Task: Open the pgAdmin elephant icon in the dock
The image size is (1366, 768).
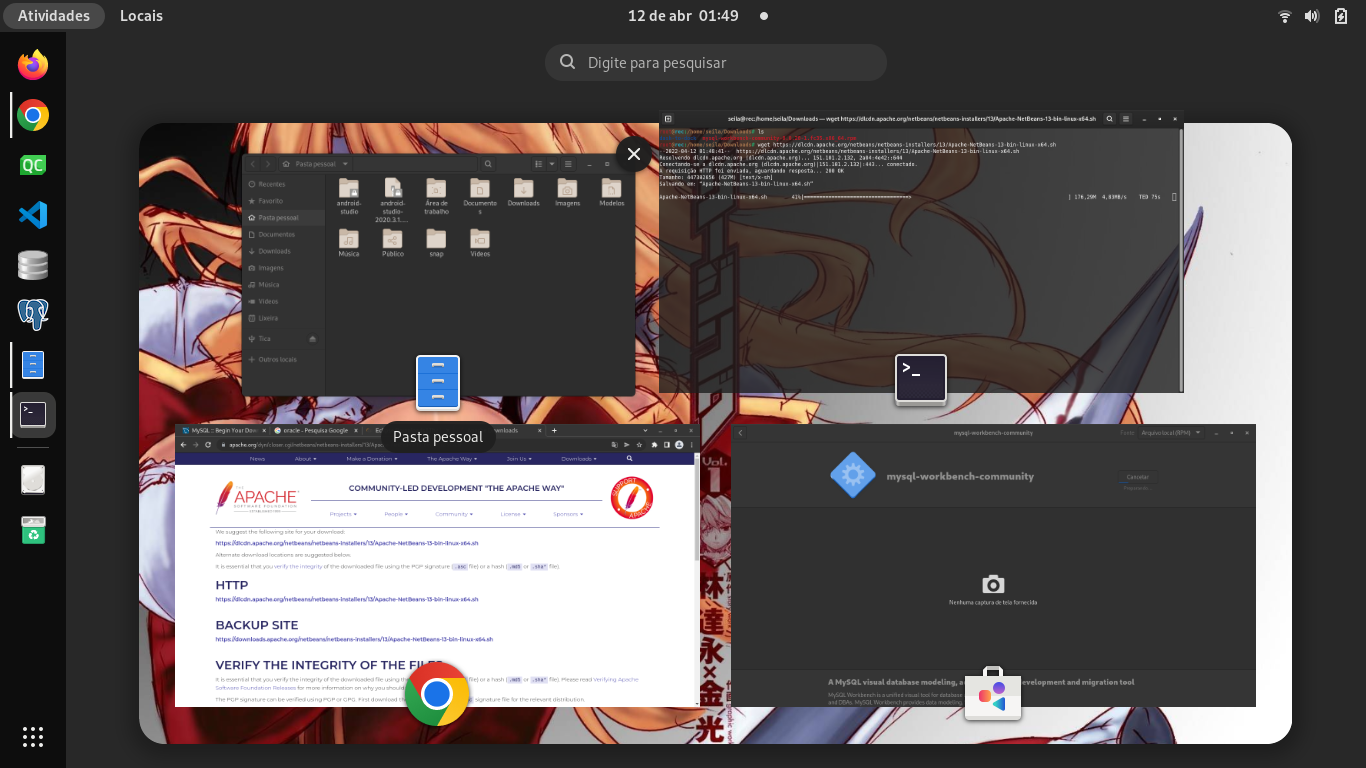Action: point(33,315)
